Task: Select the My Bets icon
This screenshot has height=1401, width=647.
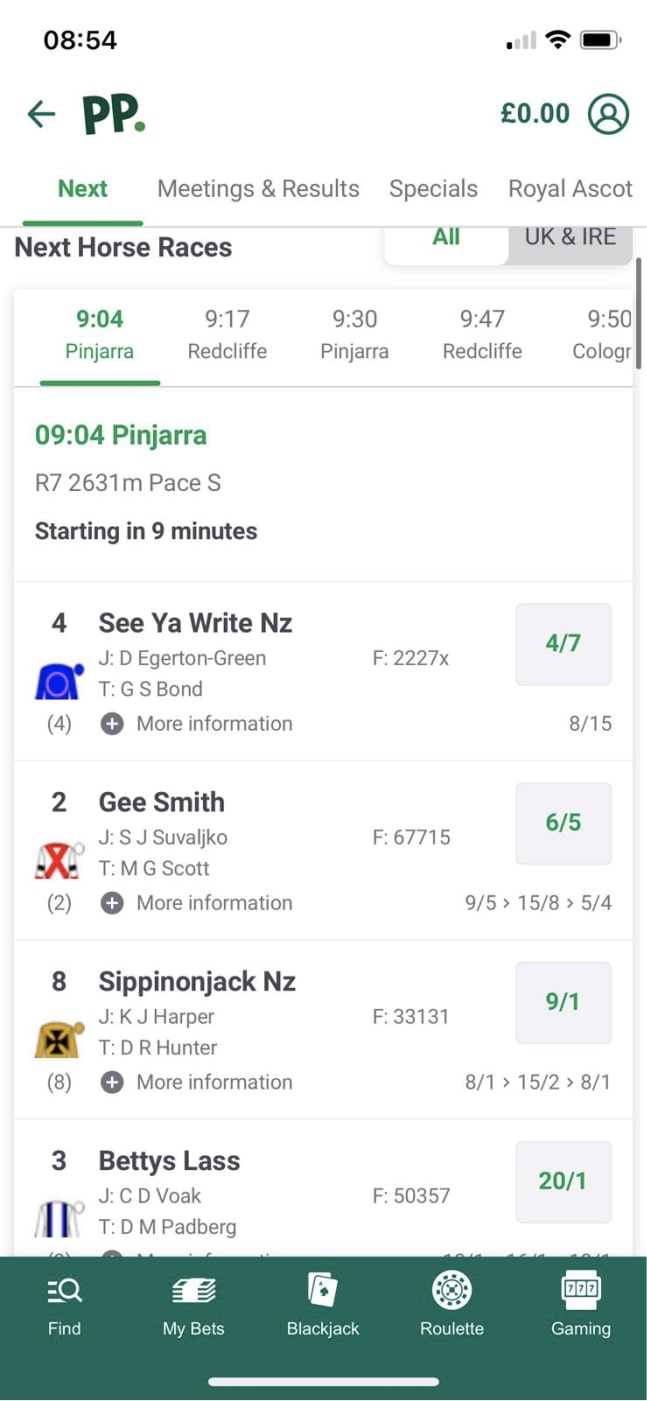Action: (x=193, y=1300)
